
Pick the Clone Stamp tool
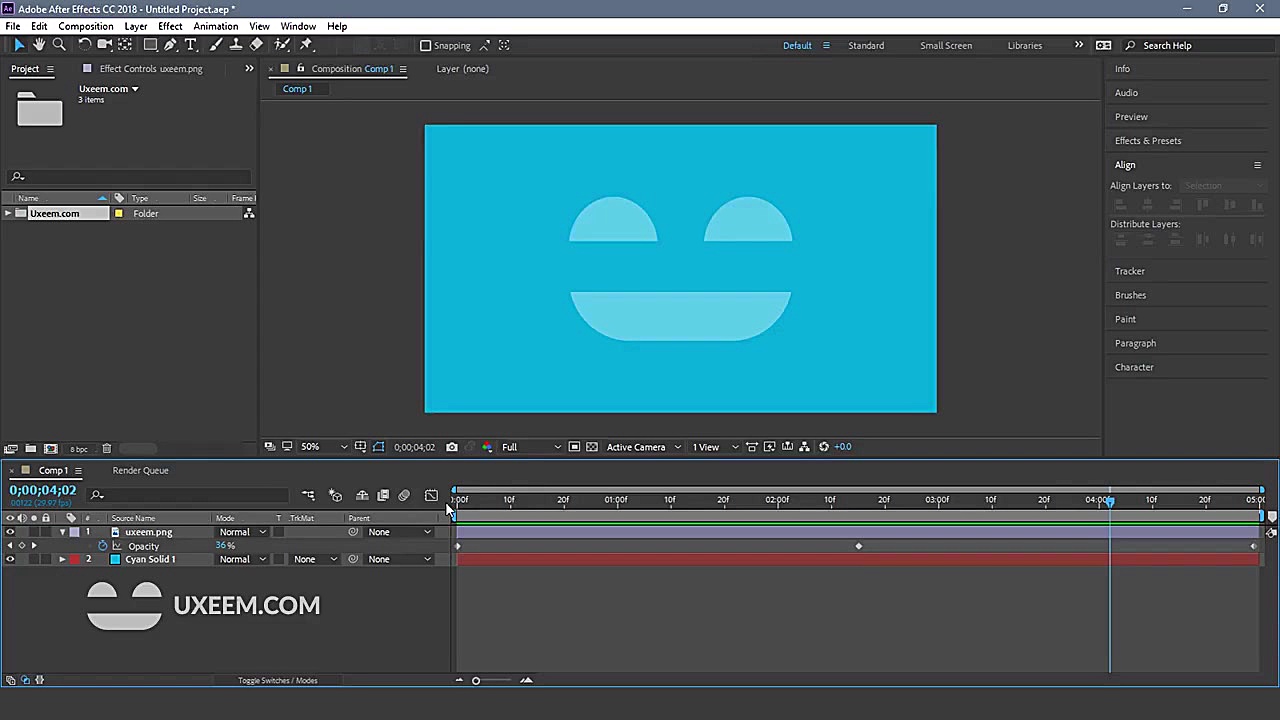(236, 45)
